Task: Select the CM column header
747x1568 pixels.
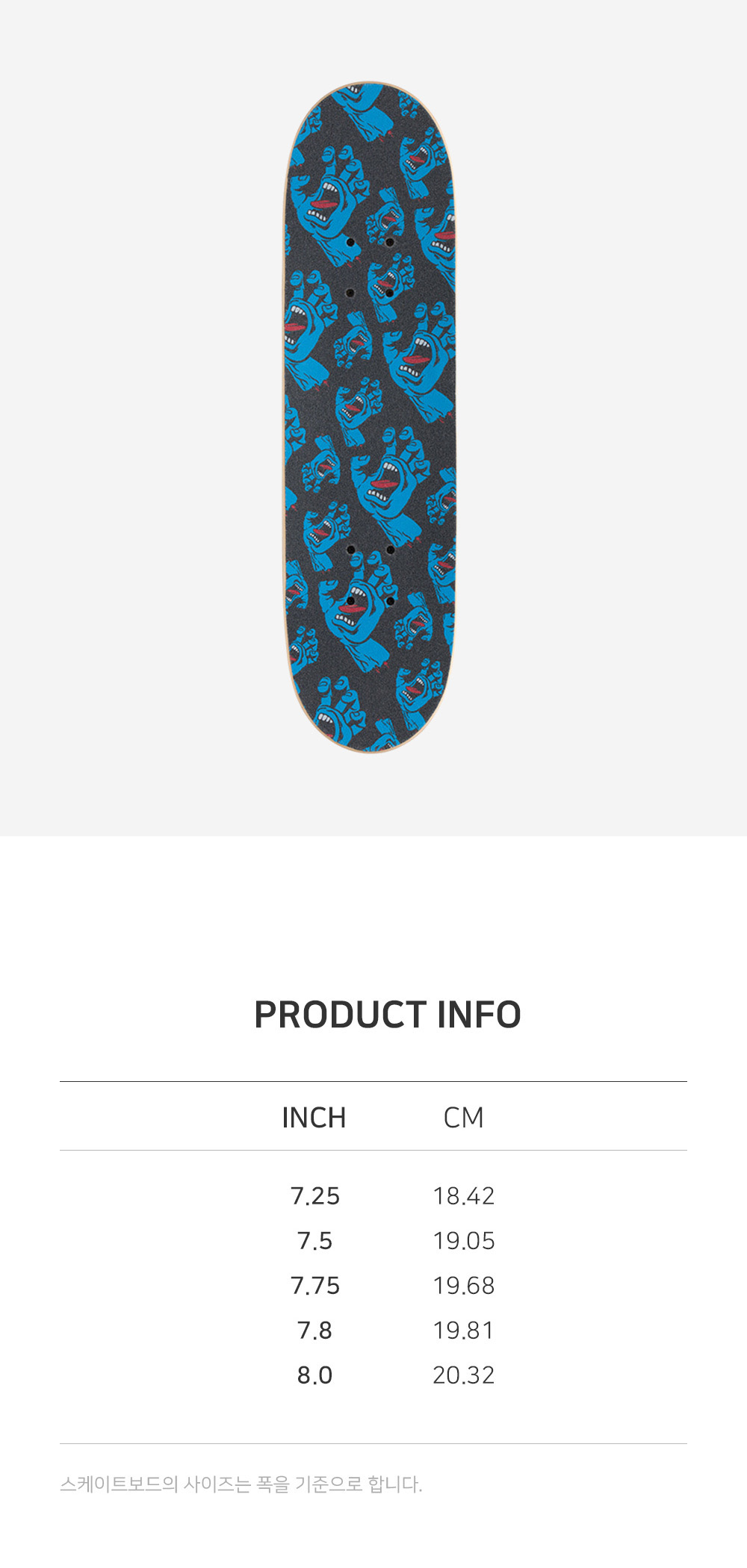Action: tap(463, 1118)
